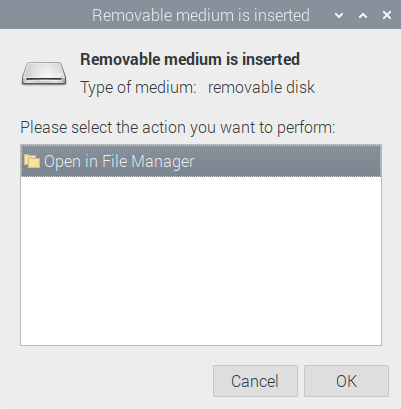
Task: Click the Please select the action prompt text
Action: point(178,128)
